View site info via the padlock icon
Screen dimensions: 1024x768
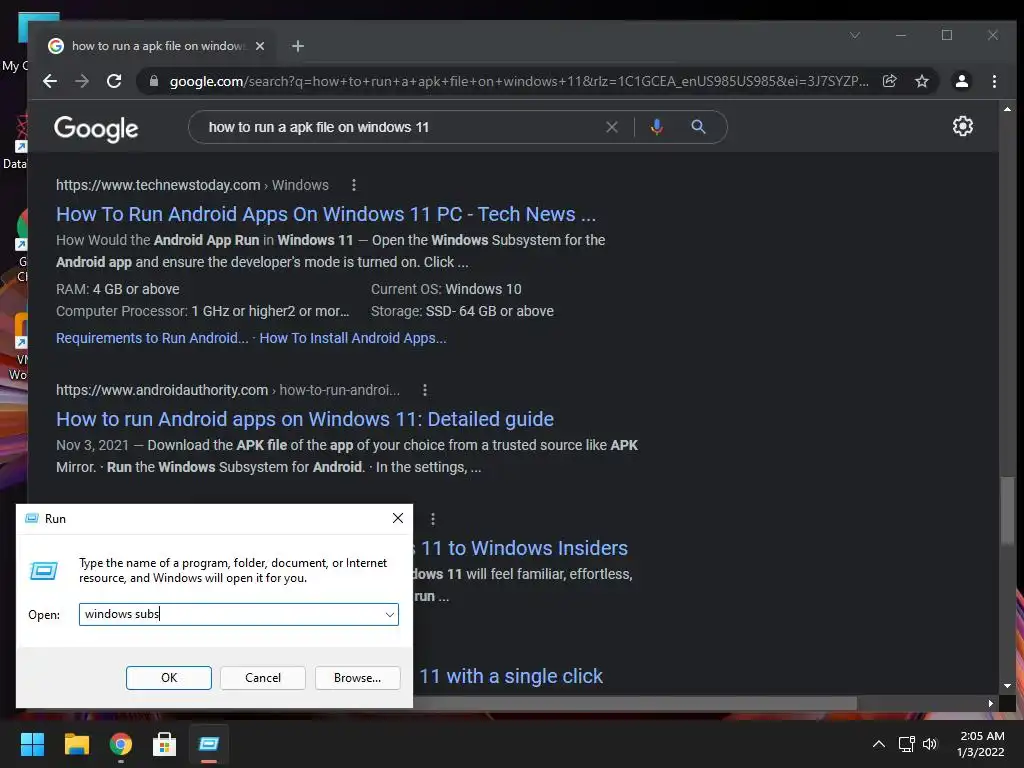click(x=154, y=81)
